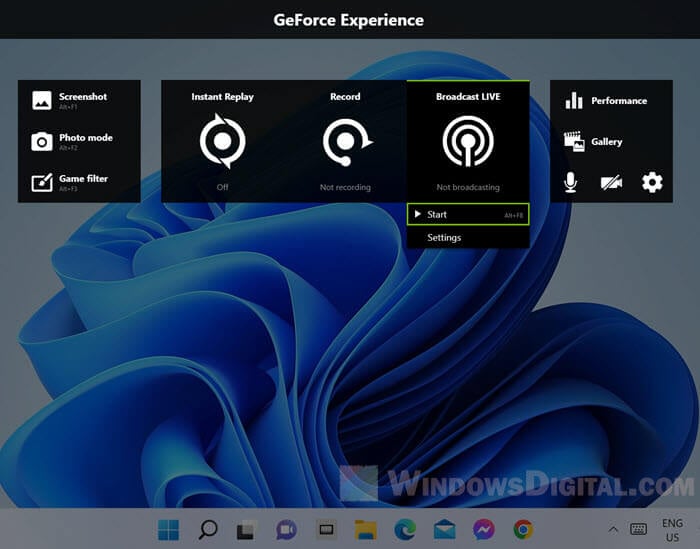
Task: Toggle the microphone icon
Action: coord(570,182)
